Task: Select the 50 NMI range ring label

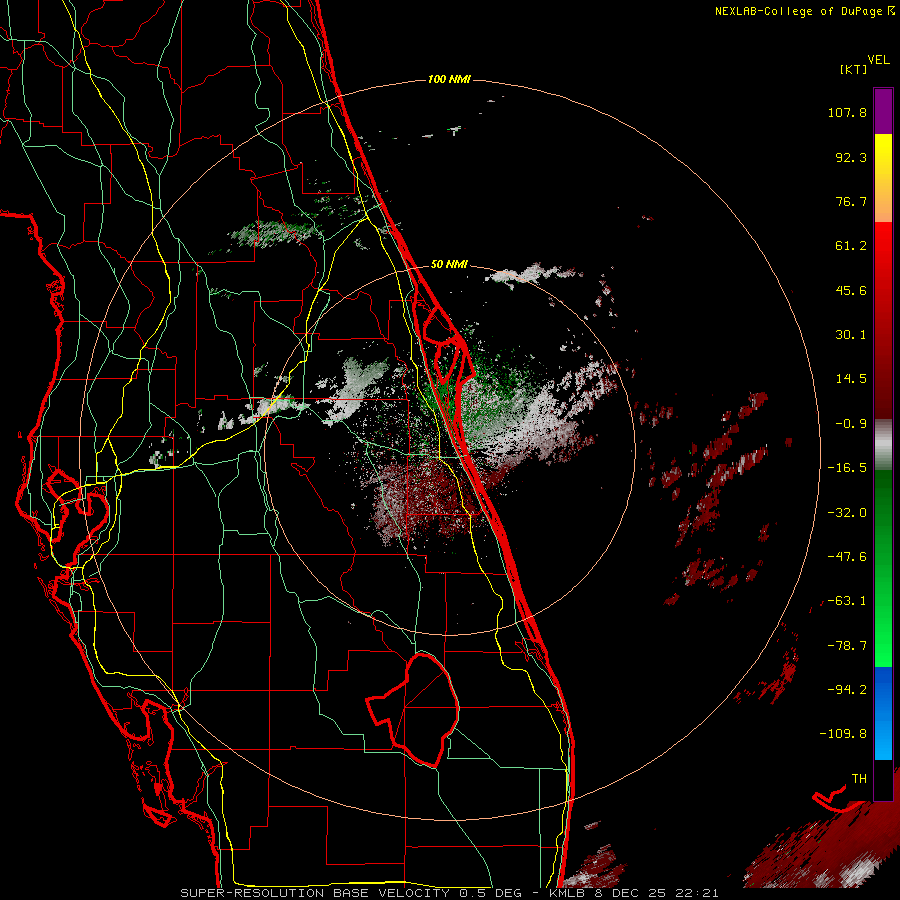Action: coord(449,264)
